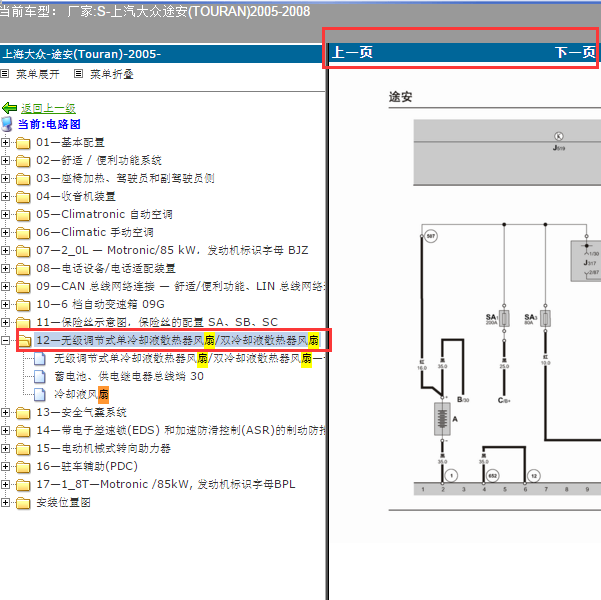Click folder icon of 07—2_0L Motronic

click(23, 251)
